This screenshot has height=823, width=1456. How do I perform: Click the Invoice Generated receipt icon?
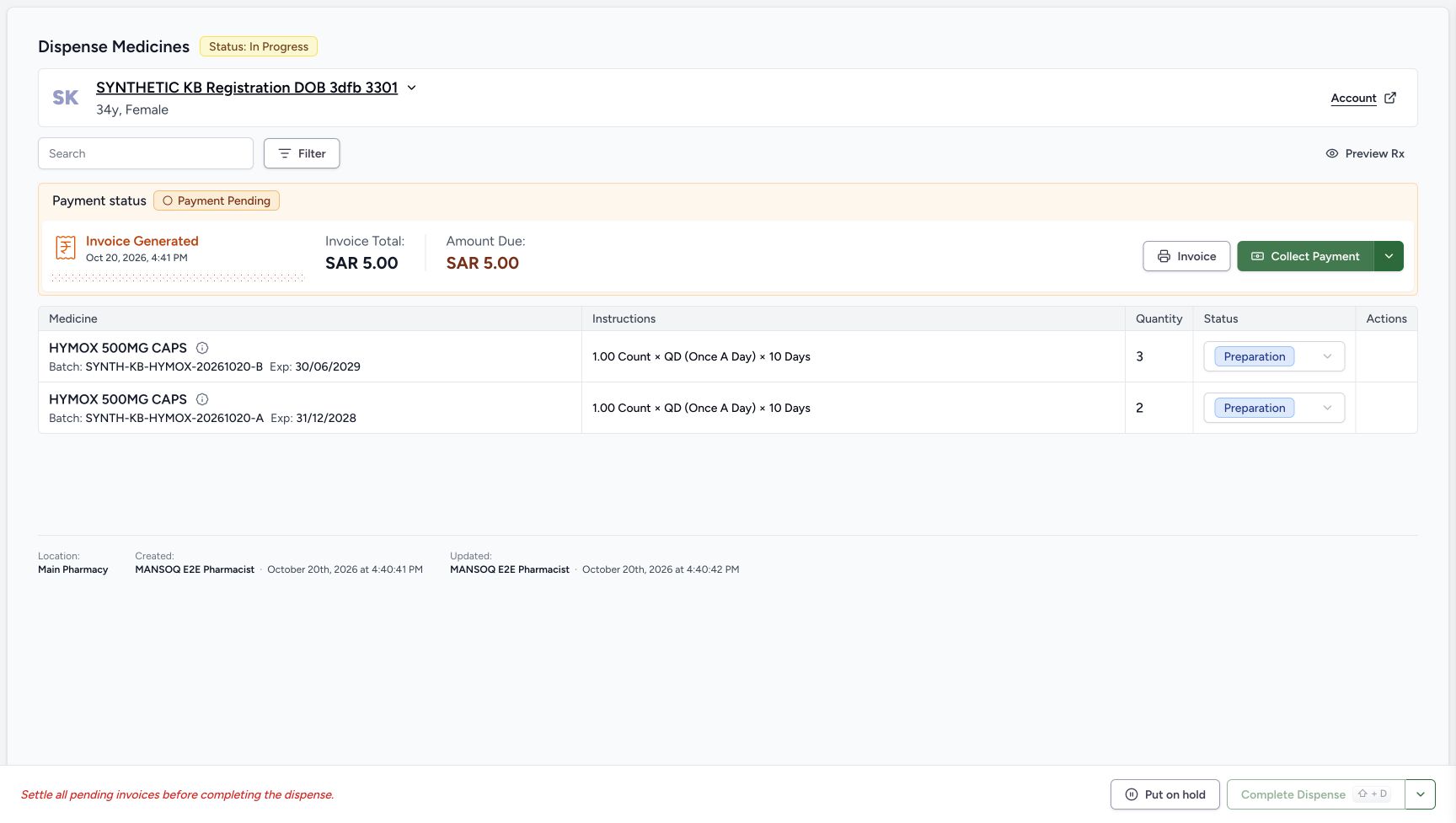click(66, 248)
